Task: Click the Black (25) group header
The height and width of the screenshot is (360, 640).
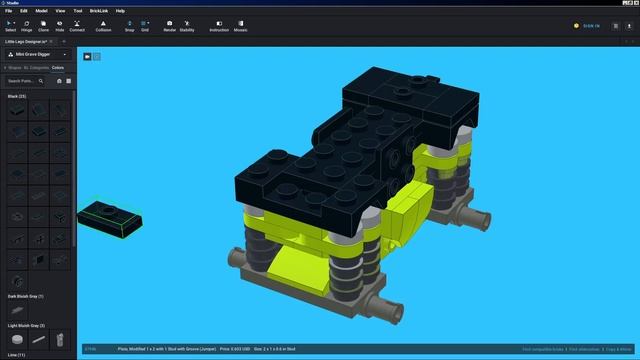Action: [17, 96]
